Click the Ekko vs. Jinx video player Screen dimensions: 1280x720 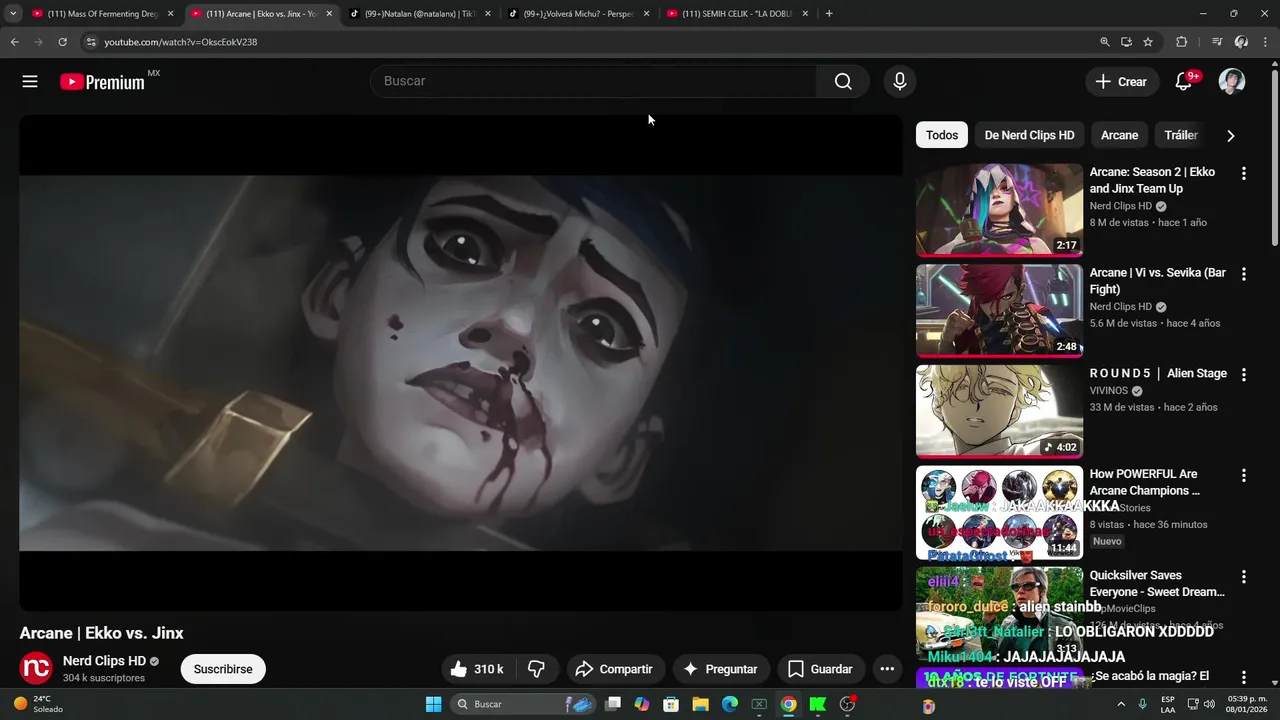click(461, 362)
